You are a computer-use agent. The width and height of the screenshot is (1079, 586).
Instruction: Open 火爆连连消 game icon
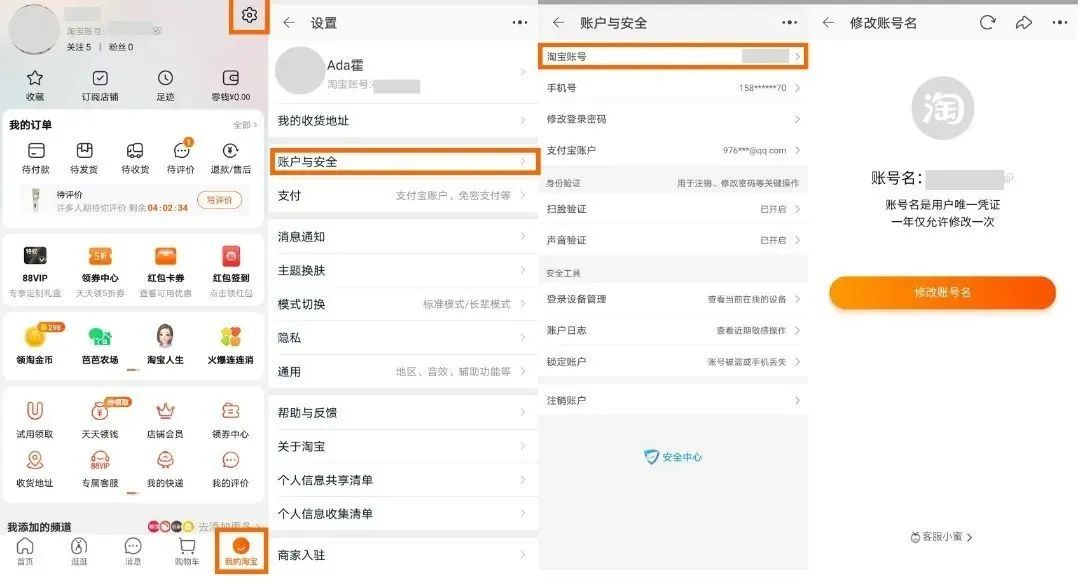pyautogui.click(x=231, y=336)
